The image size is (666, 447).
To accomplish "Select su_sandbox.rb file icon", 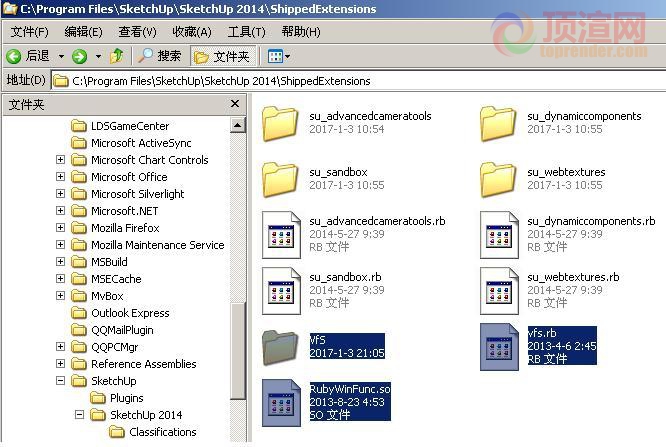I will point(281,291).
